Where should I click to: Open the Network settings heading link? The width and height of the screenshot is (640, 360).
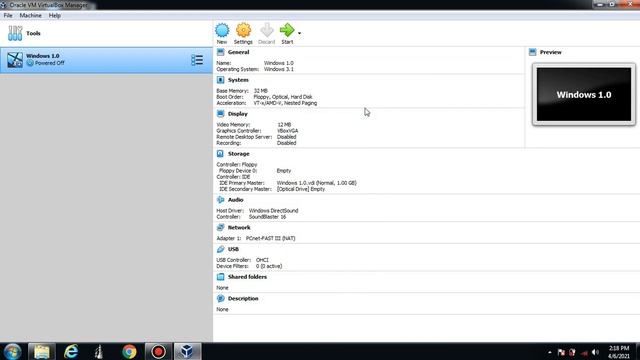click(x=239, y=227)
